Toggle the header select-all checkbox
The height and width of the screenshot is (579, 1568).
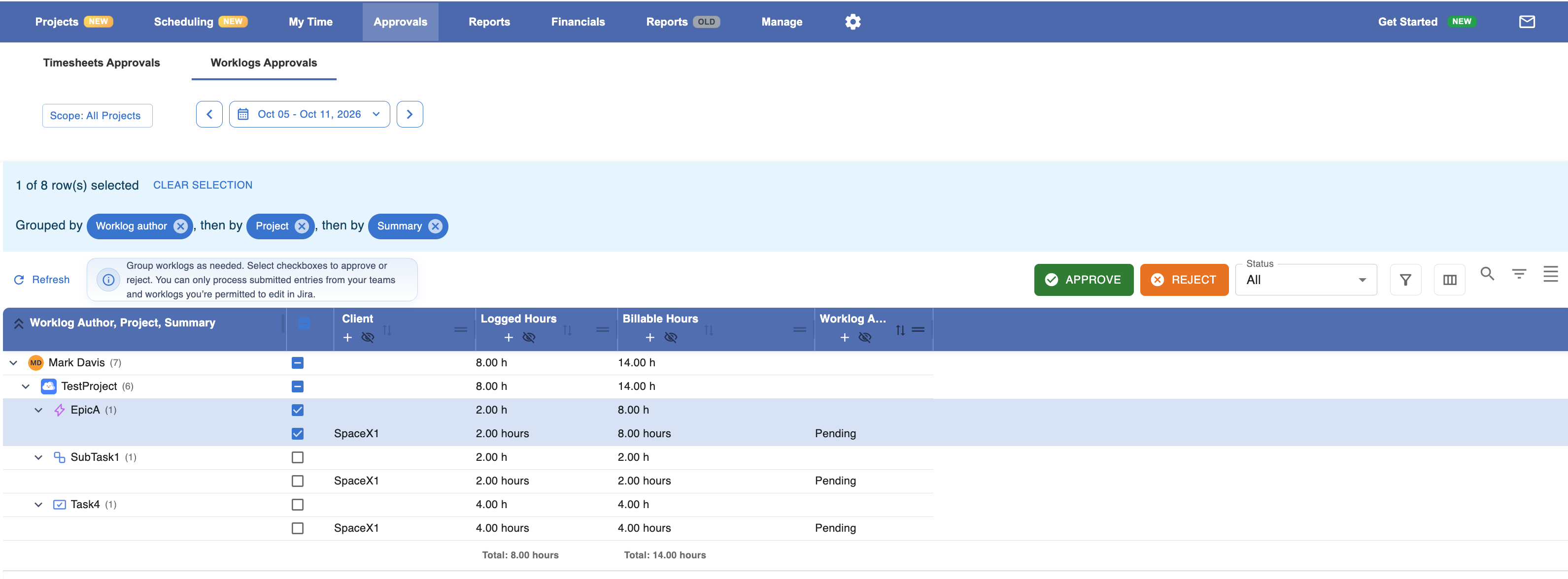pyautogui.click(x=304, y=323)
